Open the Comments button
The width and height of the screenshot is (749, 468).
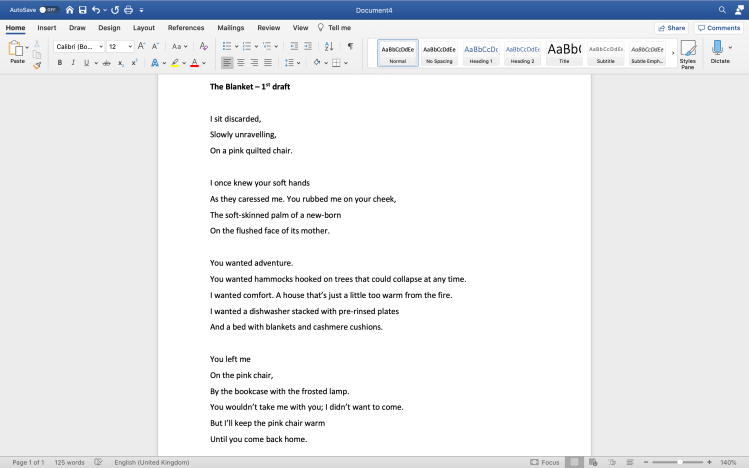click(719, 28)
